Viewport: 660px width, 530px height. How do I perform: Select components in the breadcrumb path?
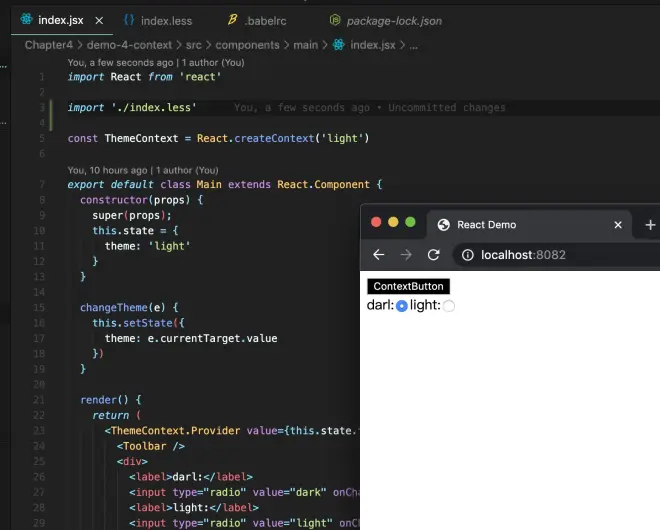click(248, 45)
